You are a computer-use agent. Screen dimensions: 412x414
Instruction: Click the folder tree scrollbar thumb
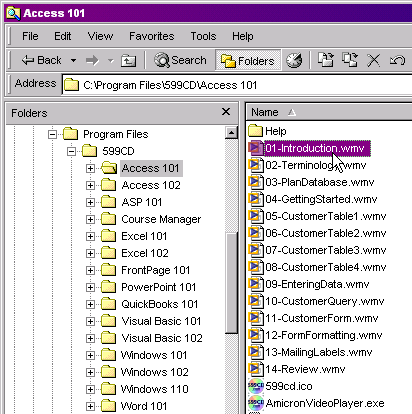click(x=231, y=283)
